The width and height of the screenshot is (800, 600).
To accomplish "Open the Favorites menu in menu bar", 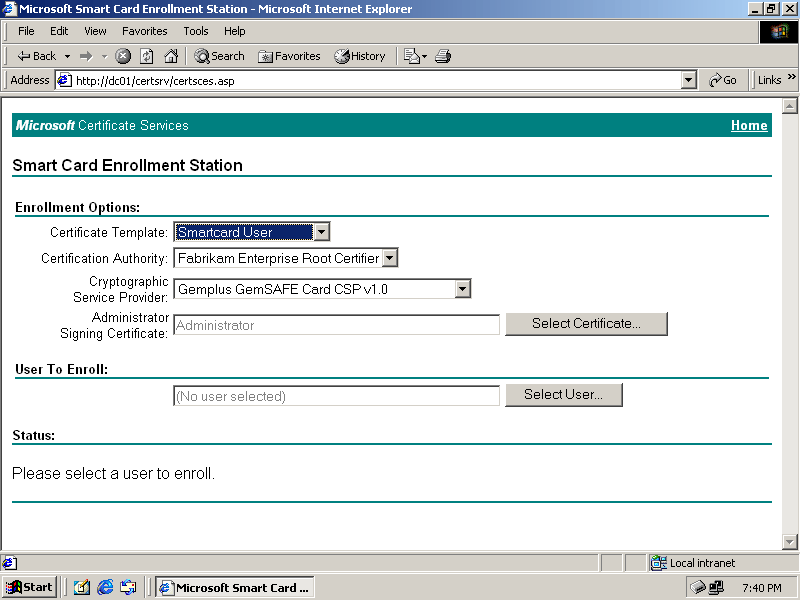I will [145, 31].
